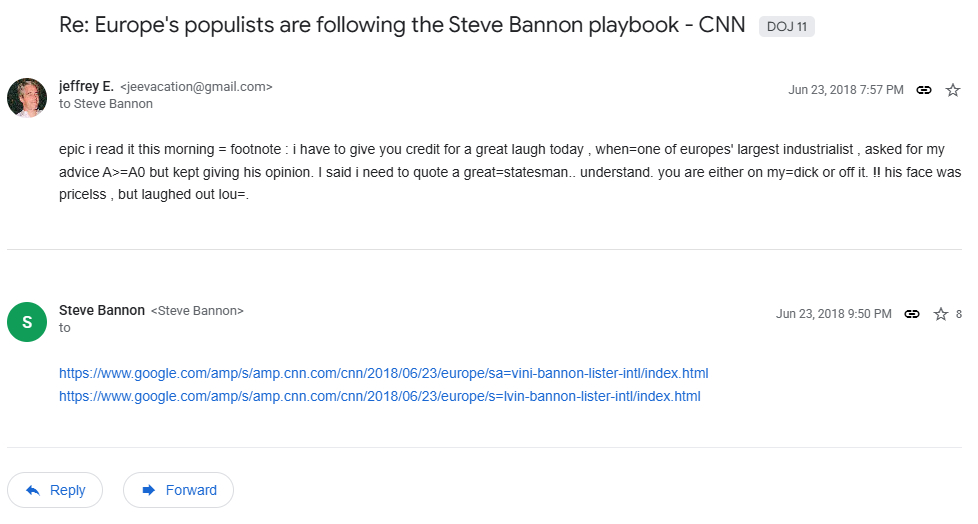Click the 7:57 PM timestamp
The image size is (978, 524).
[845, 90]
